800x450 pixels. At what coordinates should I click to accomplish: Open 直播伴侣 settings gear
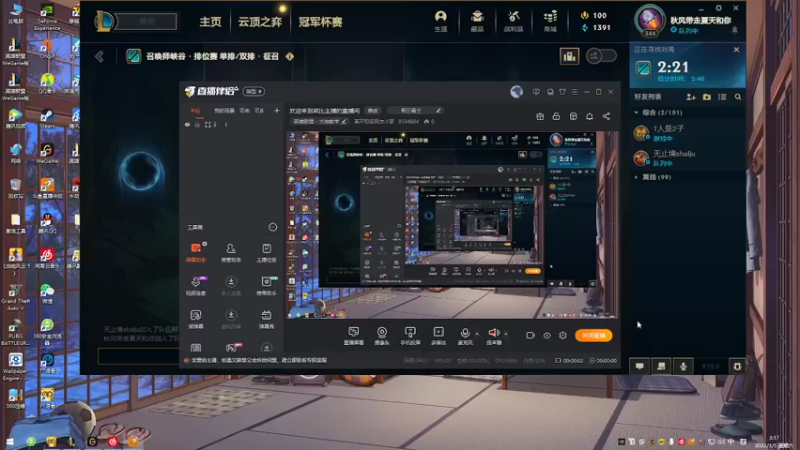pyautogui.click(x=563, y=336)
